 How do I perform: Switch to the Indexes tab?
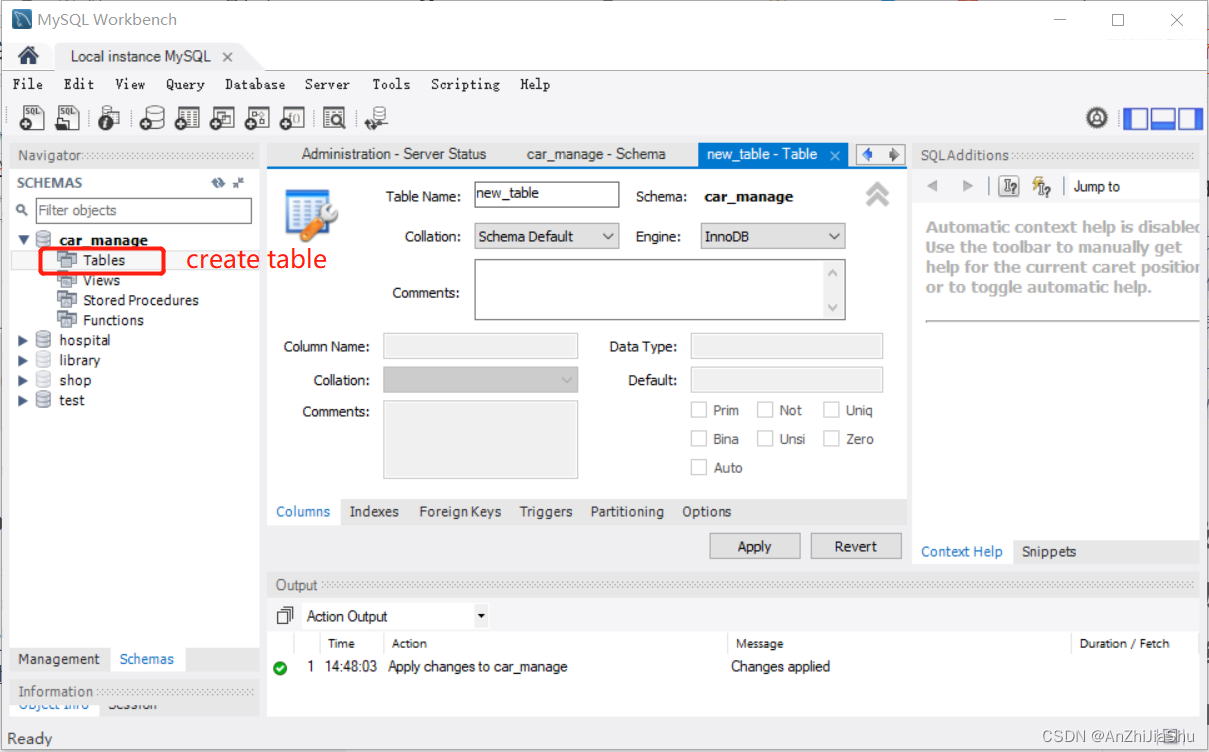click(374, 511)
